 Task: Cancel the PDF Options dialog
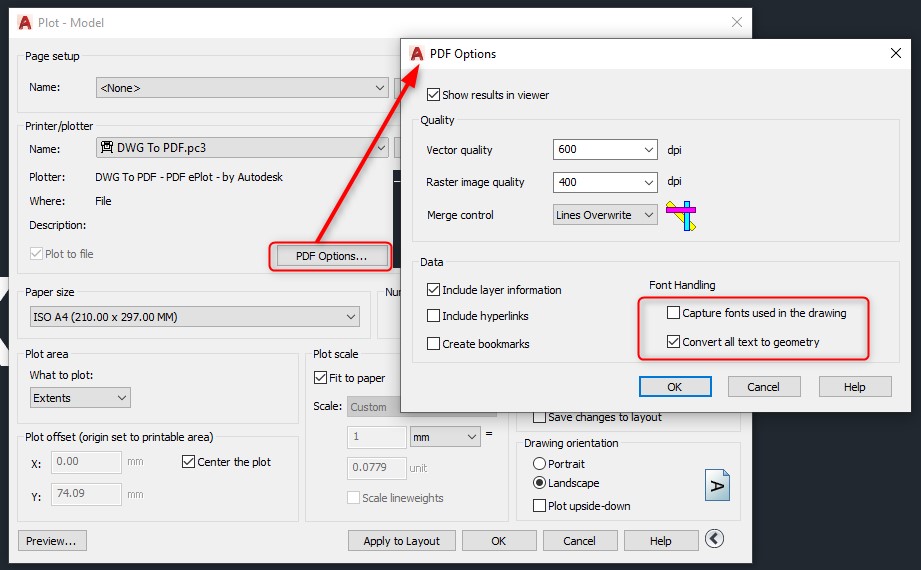pos(764,387)
